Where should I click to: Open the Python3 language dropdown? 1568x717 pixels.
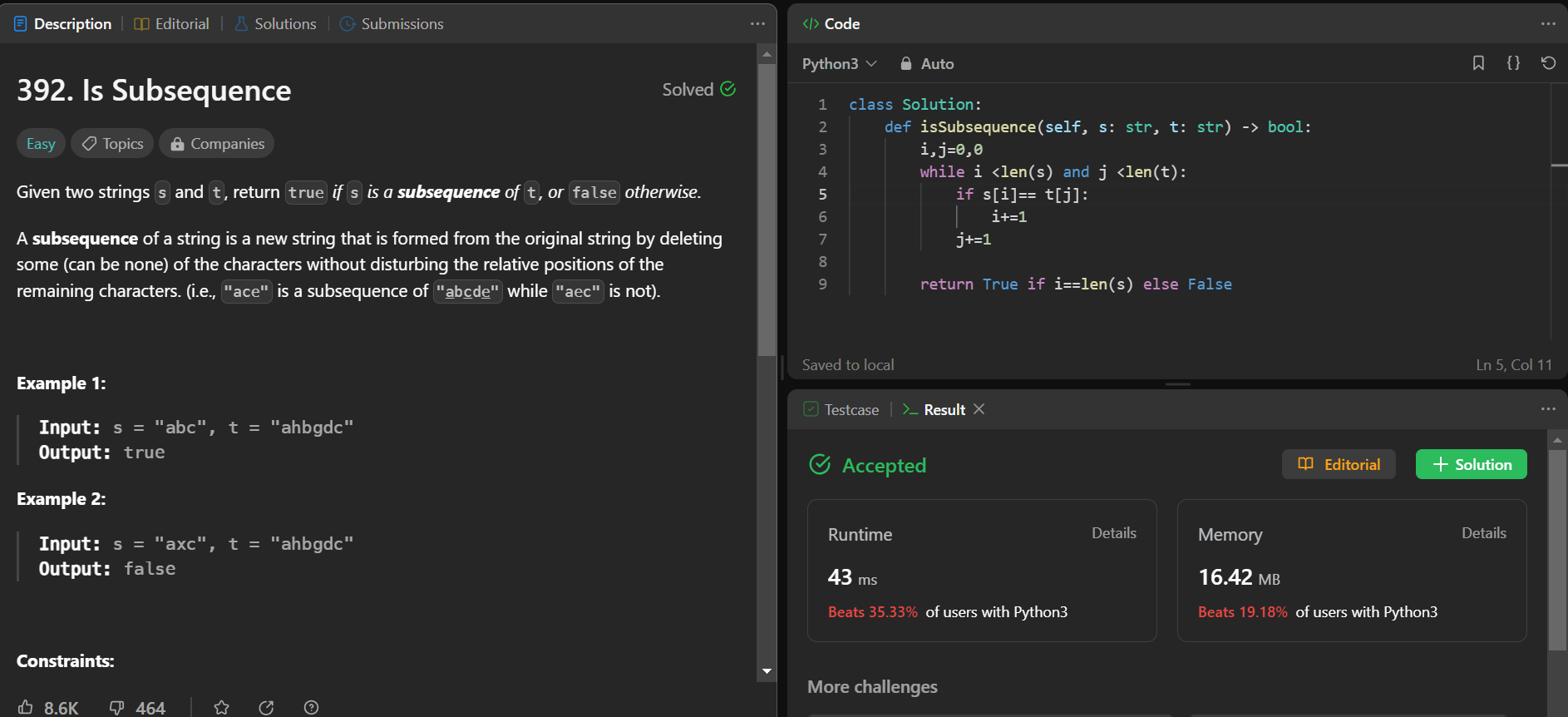[839, 64]
